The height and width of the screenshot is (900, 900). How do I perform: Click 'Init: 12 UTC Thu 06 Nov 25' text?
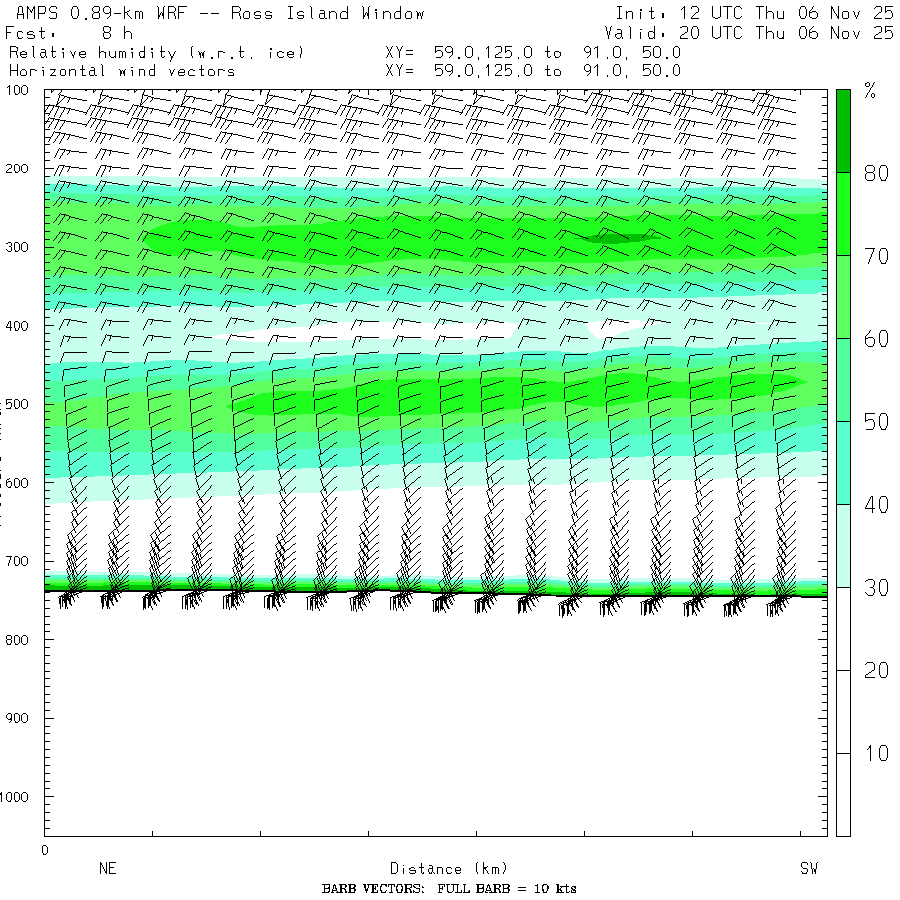(x=754, y=13)
